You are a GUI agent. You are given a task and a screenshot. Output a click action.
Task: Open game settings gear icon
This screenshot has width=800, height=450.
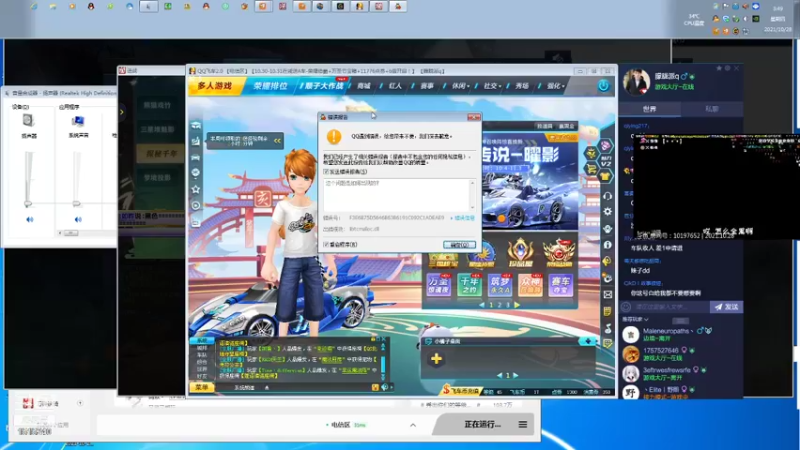click(x=607, y=212)
